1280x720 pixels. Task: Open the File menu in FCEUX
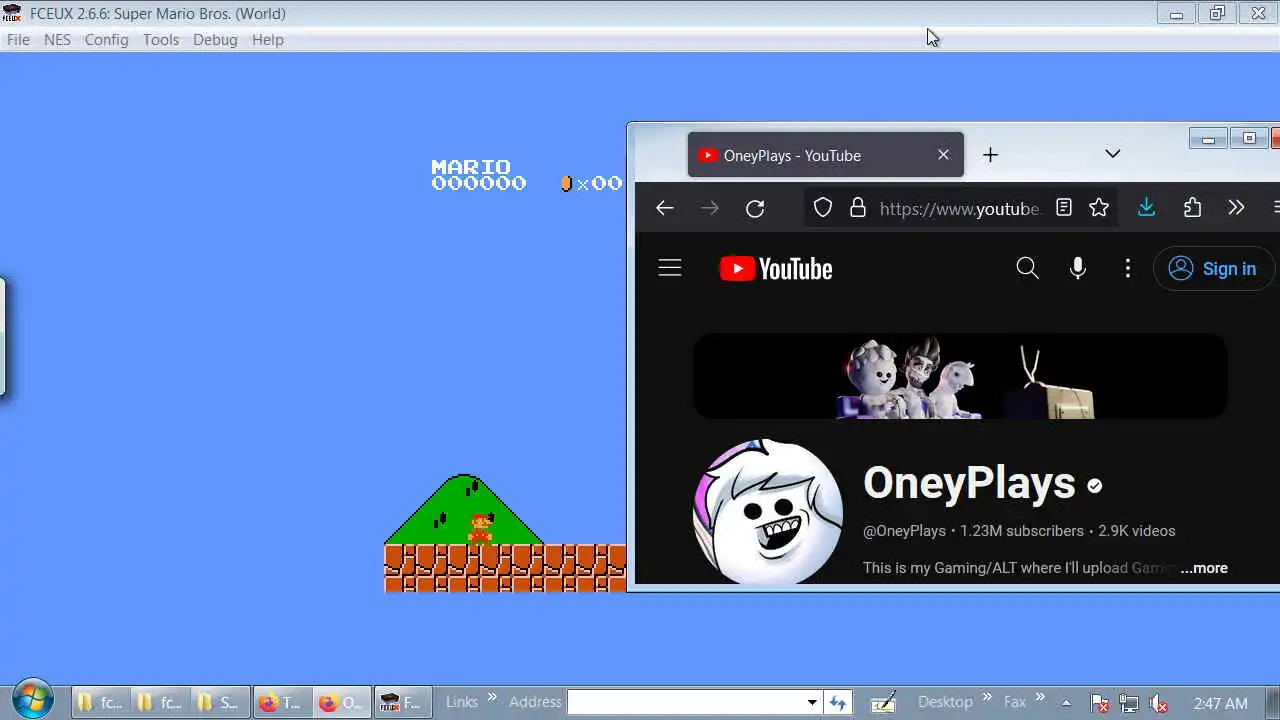(18, 40)
